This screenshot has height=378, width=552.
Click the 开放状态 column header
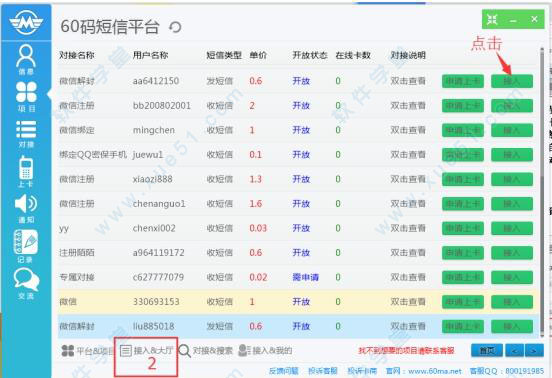(310, 55)
